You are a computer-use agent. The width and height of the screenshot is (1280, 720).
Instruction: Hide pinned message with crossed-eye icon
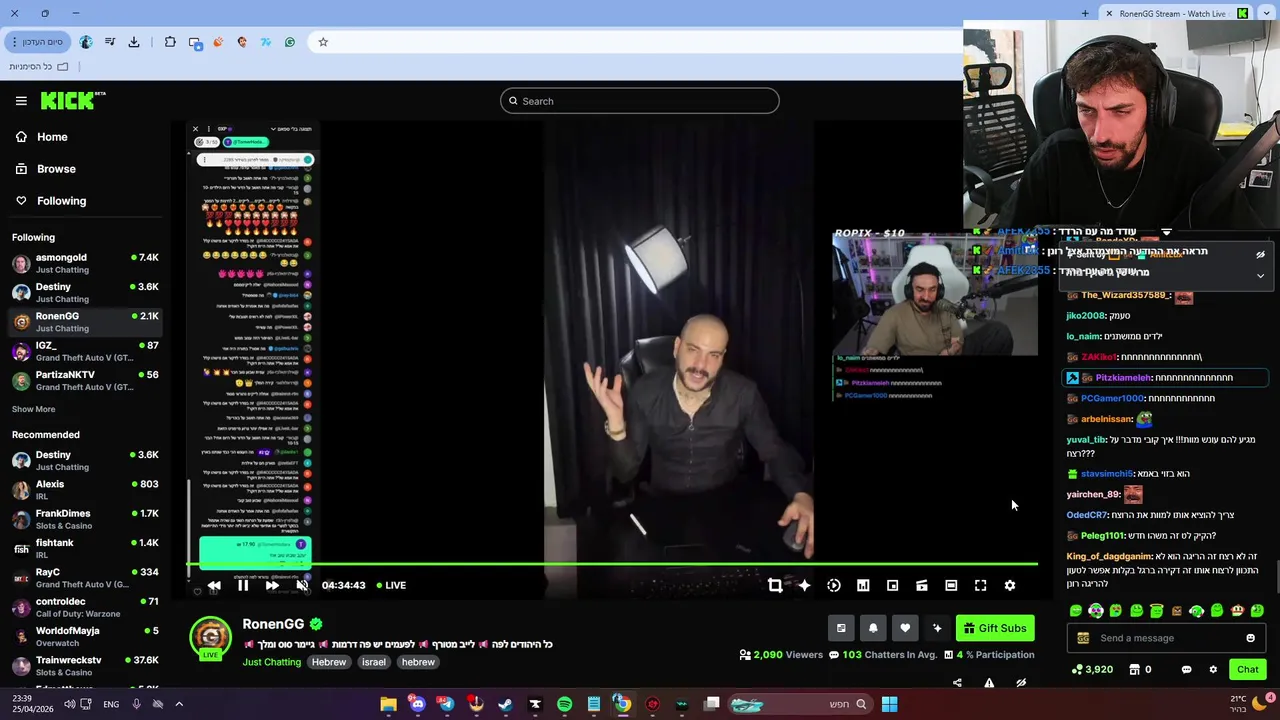(x=1260, y=255)
